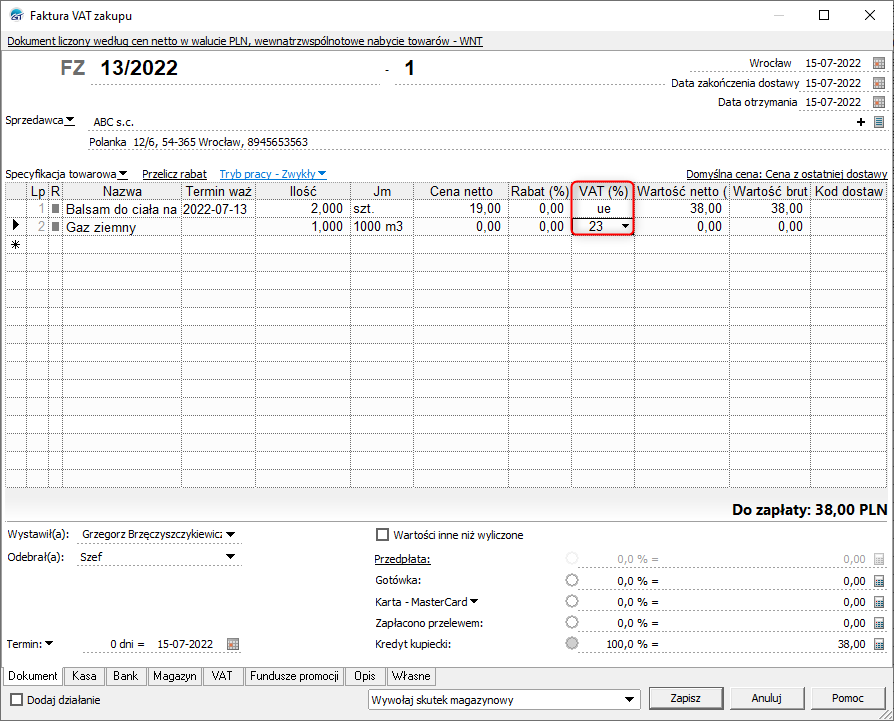Switch to the Magazyn tab

175,677
